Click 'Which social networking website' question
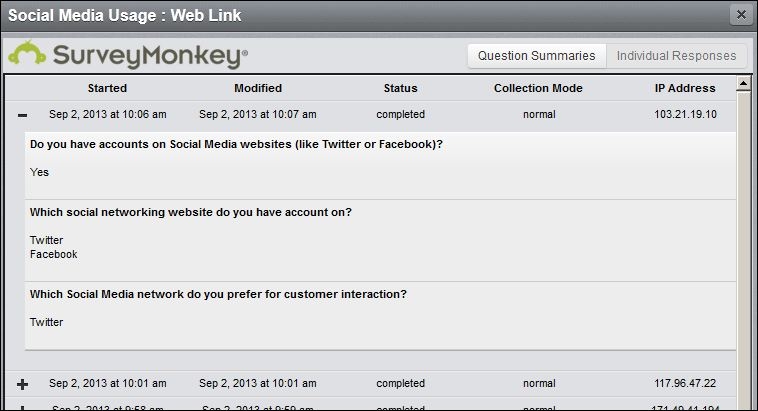758x411 pixels. click(191, 212)
